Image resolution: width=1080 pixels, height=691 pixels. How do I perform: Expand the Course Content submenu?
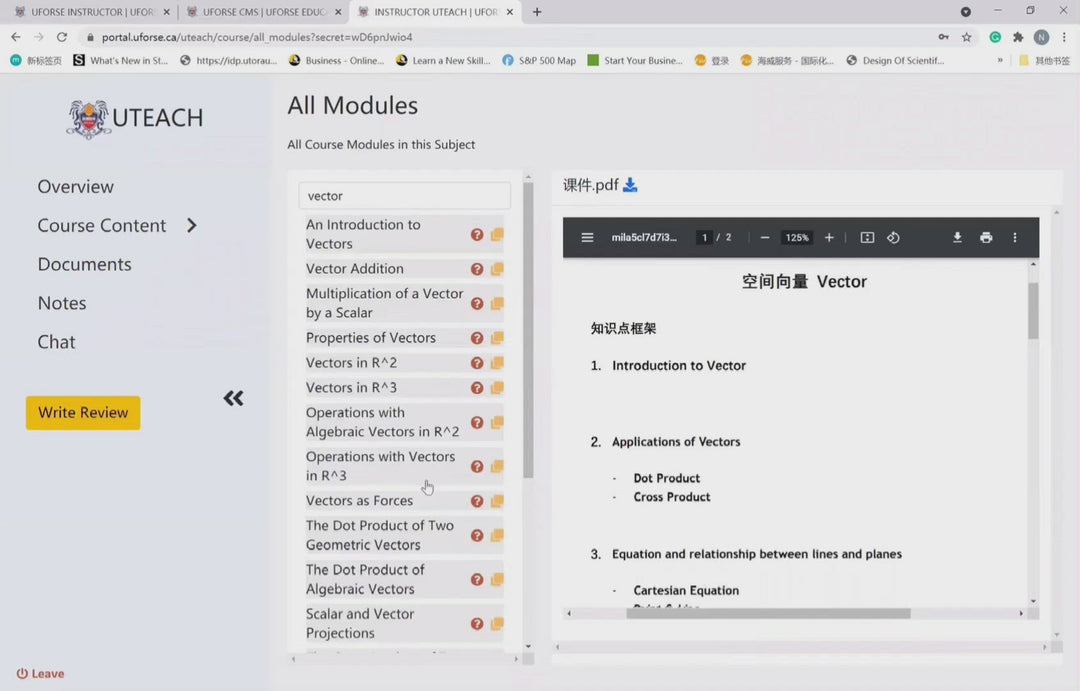(x=192, y=226)
